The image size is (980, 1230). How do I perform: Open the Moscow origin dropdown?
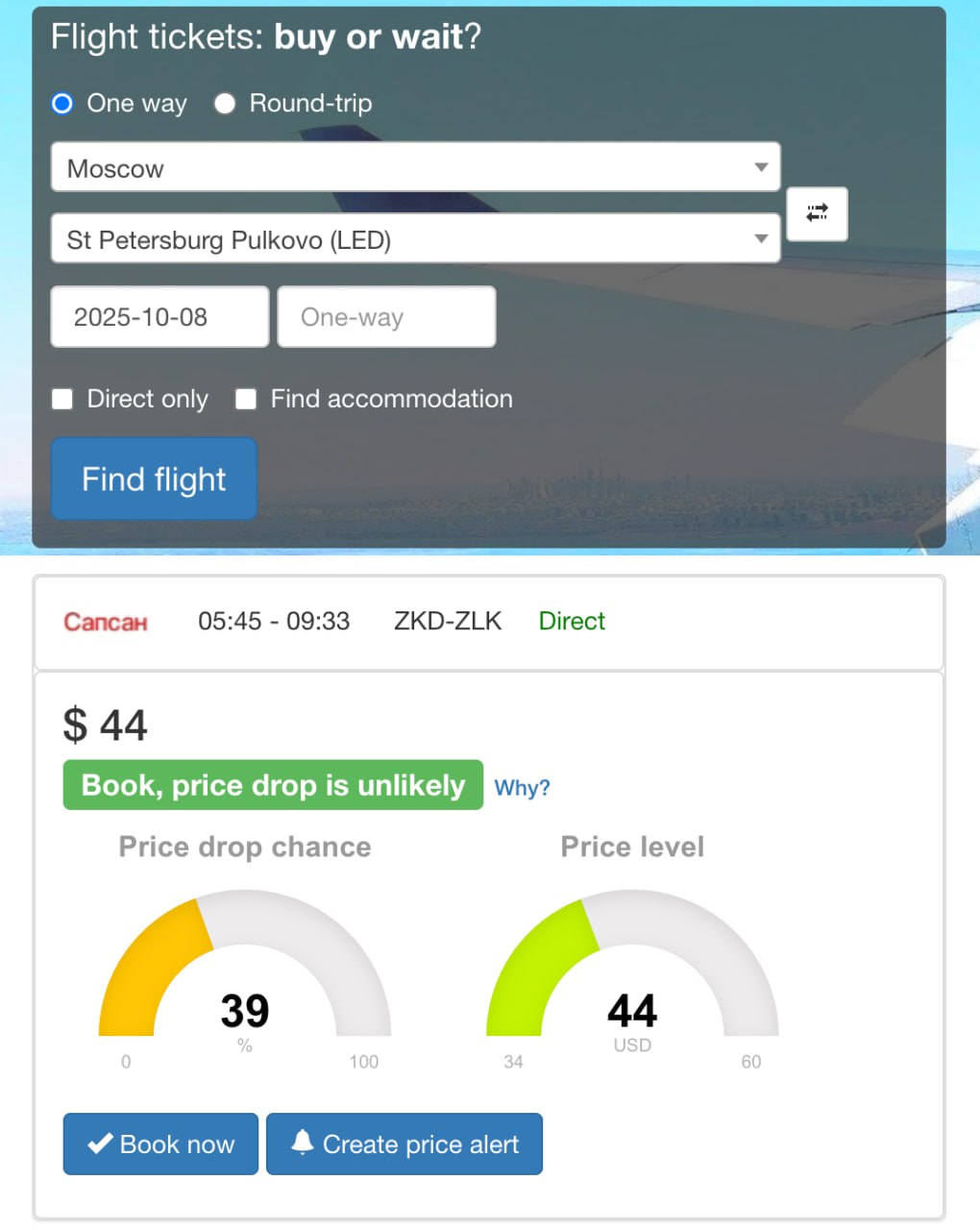point(415,167)
